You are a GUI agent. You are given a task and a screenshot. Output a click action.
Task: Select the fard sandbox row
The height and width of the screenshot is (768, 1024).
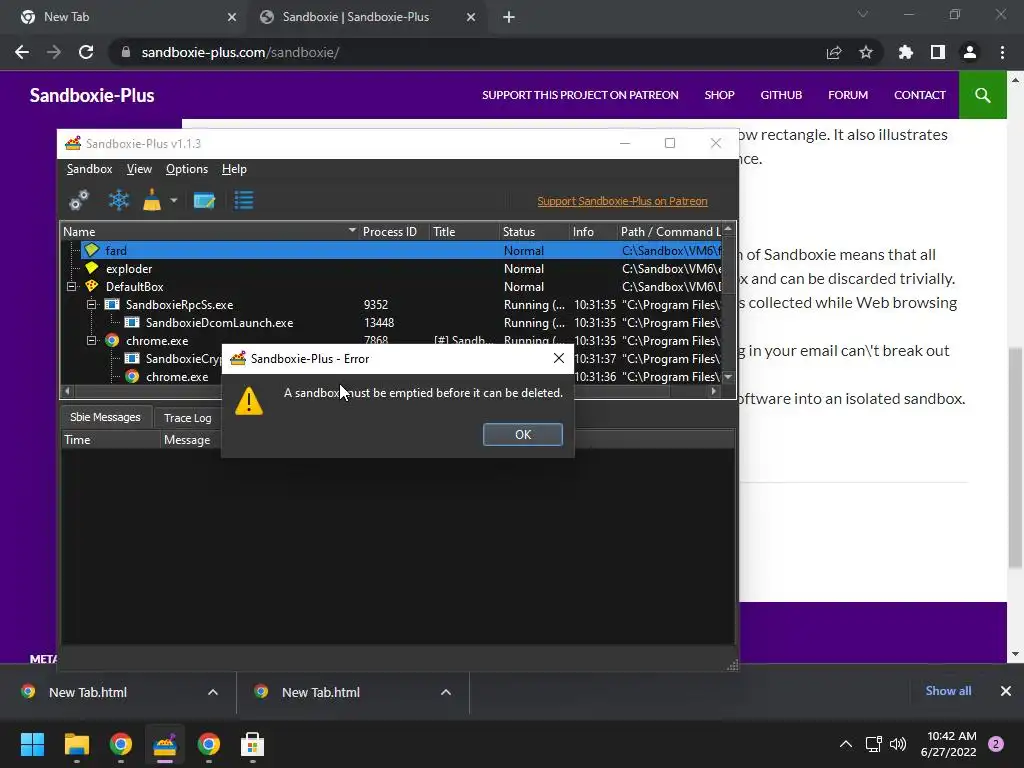tap(401, 250)
